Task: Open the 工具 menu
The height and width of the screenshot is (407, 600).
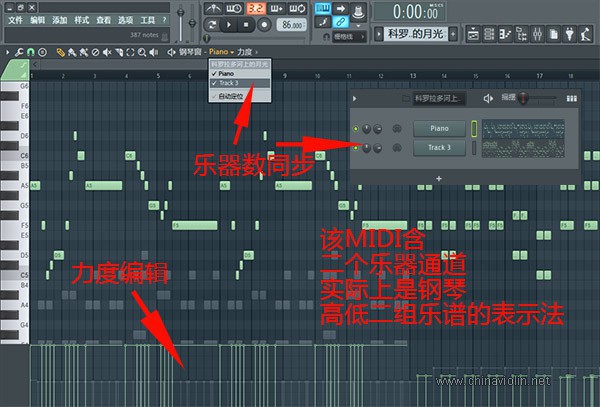Action: pos(148,20)
